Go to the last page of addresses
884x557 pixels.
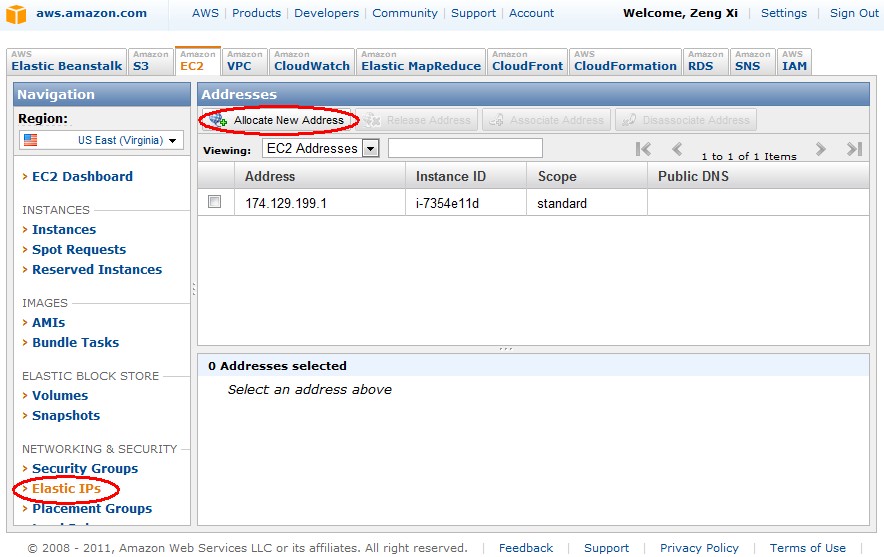[x=855, y=149]
